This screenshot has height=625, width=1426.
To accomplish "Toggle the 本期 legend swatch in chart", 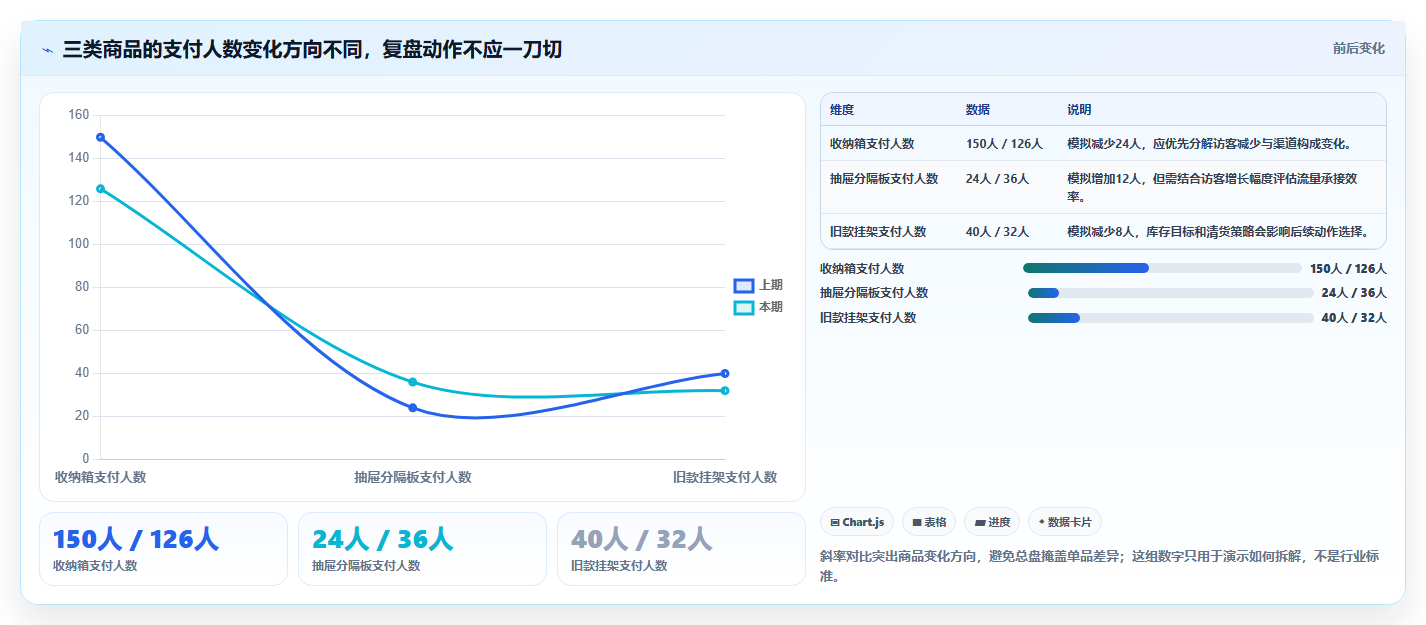I will pyautogui.click(x=743, y=307).
